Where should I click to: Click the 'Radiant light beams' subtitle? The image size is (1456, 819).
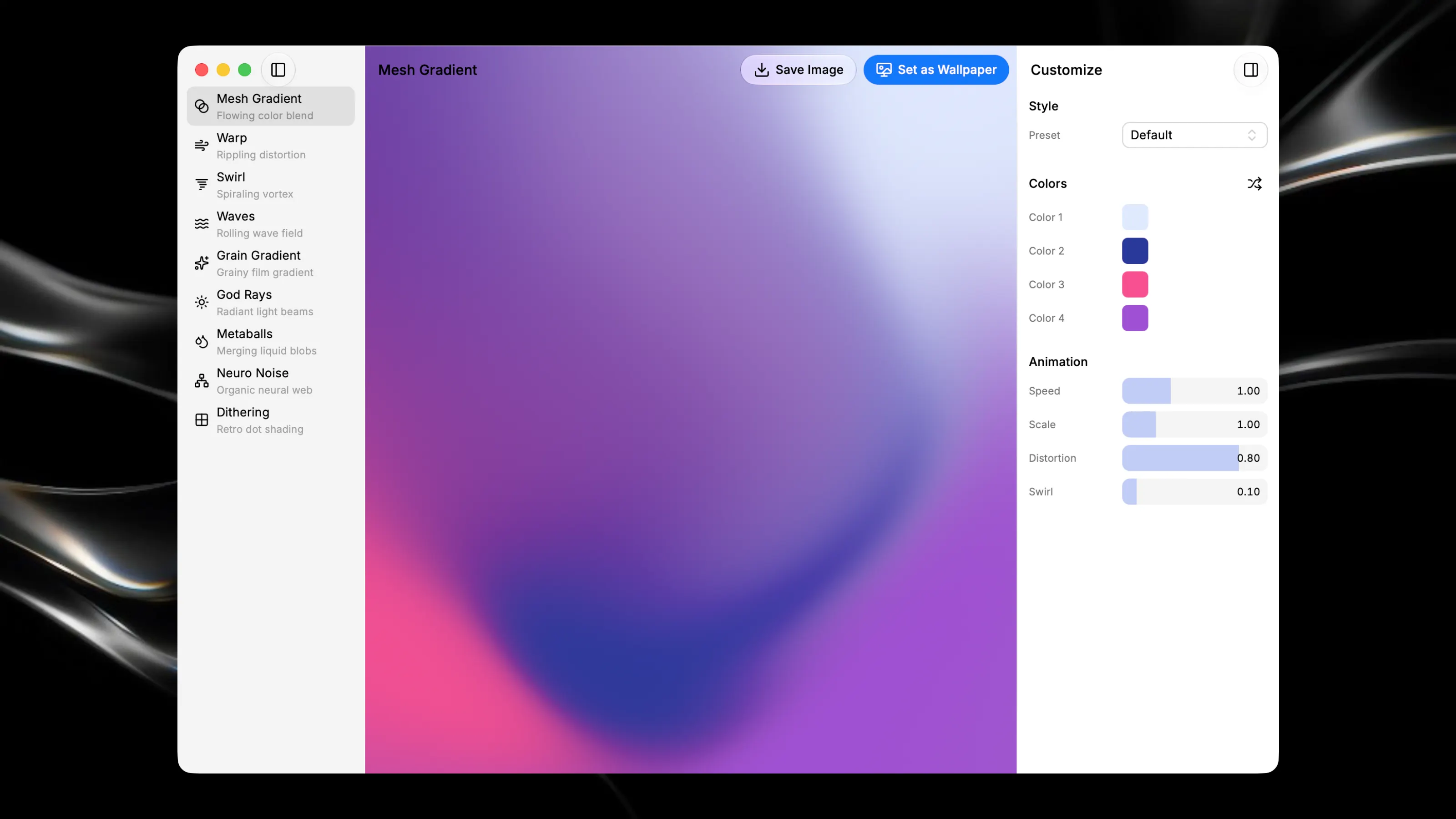(264, 312)
